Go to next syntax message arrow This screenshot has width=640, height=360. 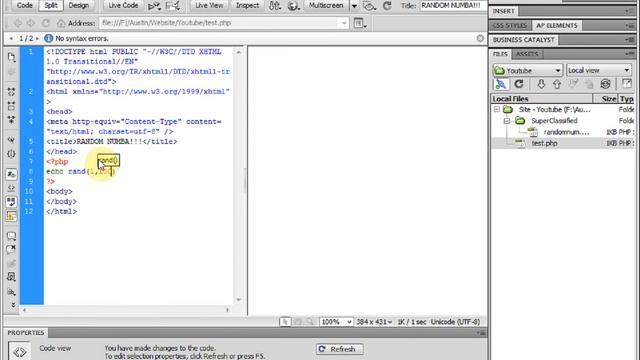(x=38, y=38)
